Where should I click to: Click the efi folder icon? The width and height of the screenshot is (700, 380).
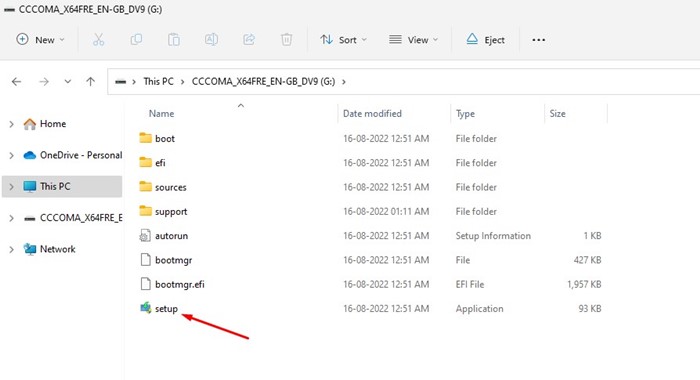coord(145,162)
